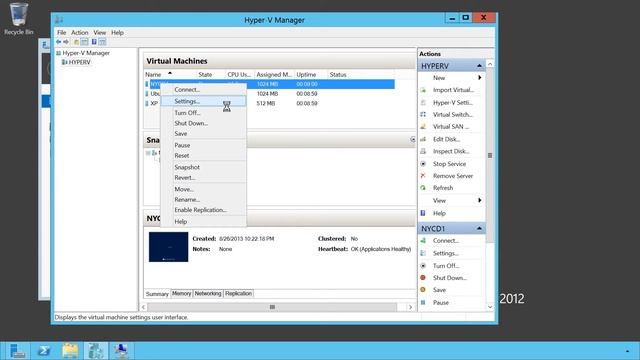This screenshot has height=360, width=640.
Task: Switch to the Networking tab
Action: pyautogui.click(x=208, y=293)
